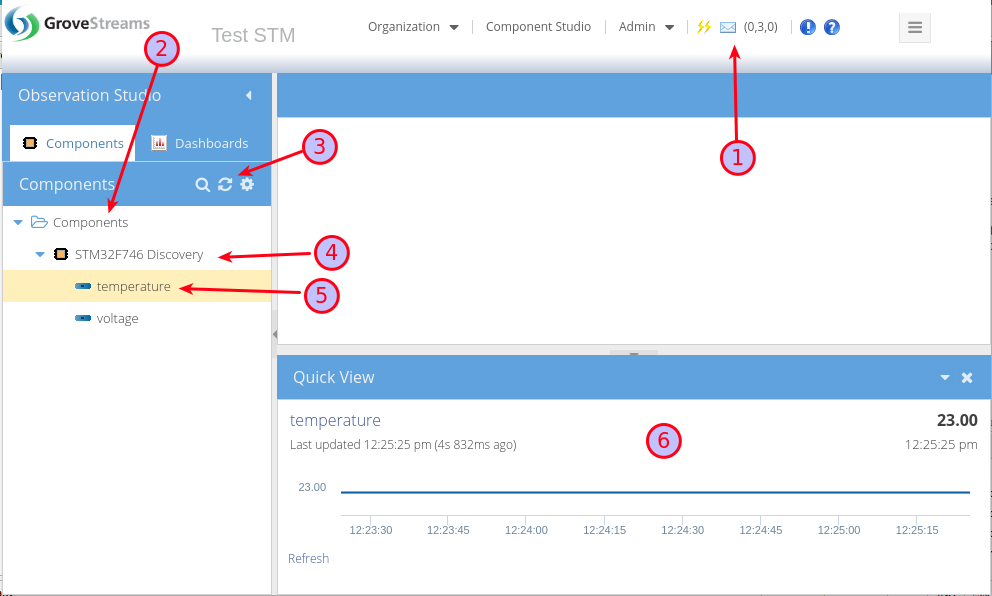Open the Admin dropdown menu
The height and width of the screenshot is (596, 992).
[x=646, y=27]
